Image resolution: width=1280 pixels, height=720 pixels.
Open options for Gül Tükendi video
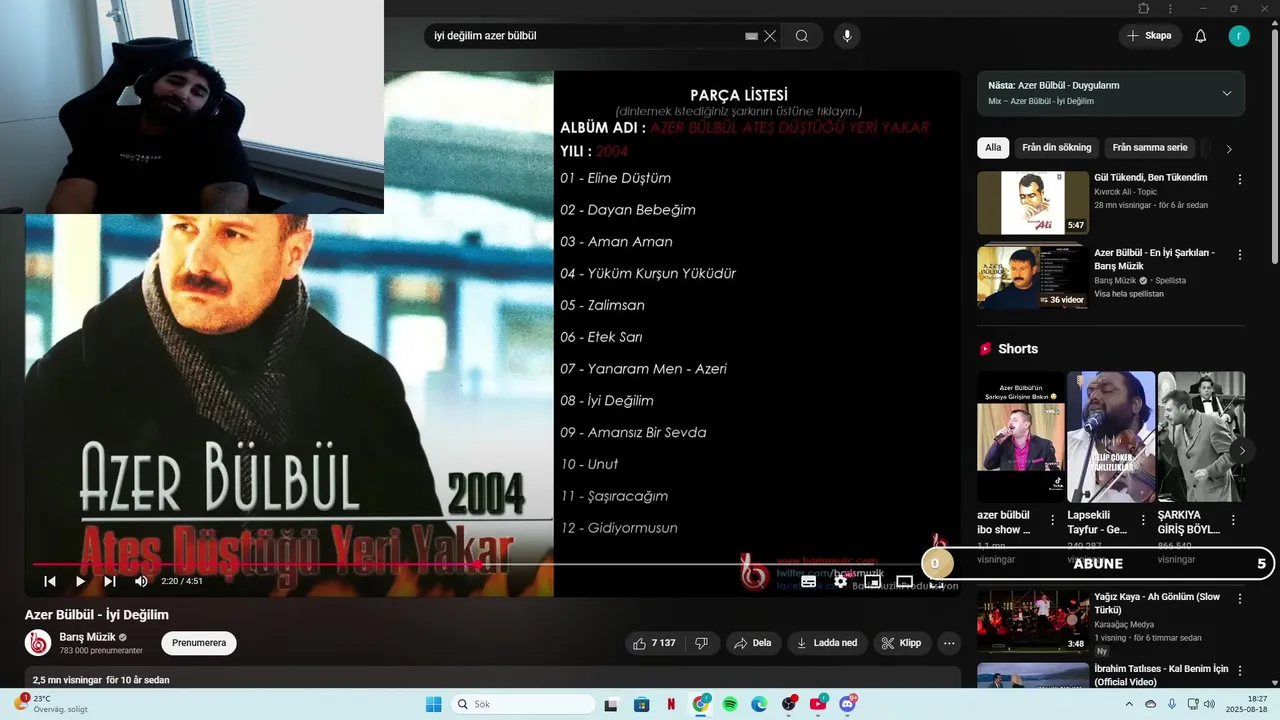pyautogui.click(x=1240, y=180)
